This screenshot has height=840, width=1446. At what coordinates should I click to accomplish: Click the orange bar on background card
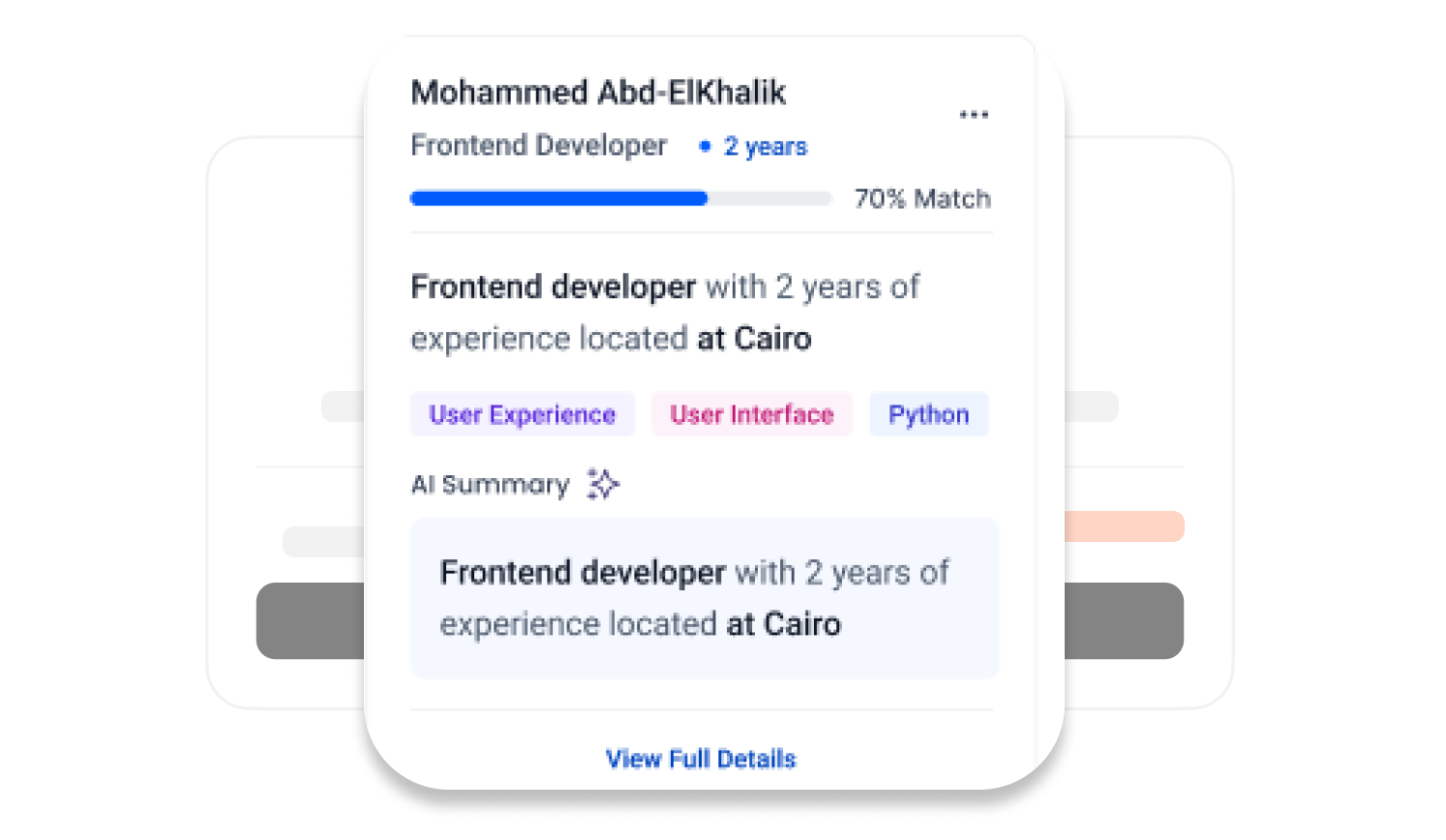[1124, 526]
